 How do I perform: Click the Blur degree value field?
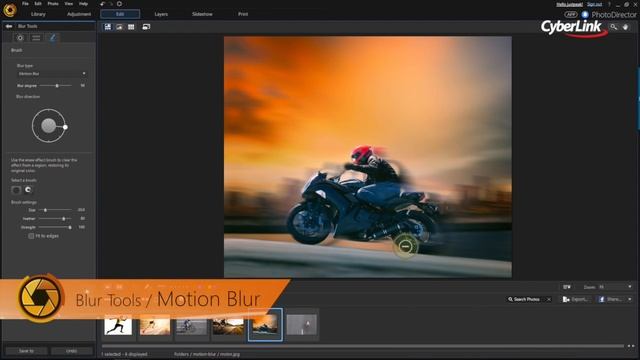tap(82, 86)
